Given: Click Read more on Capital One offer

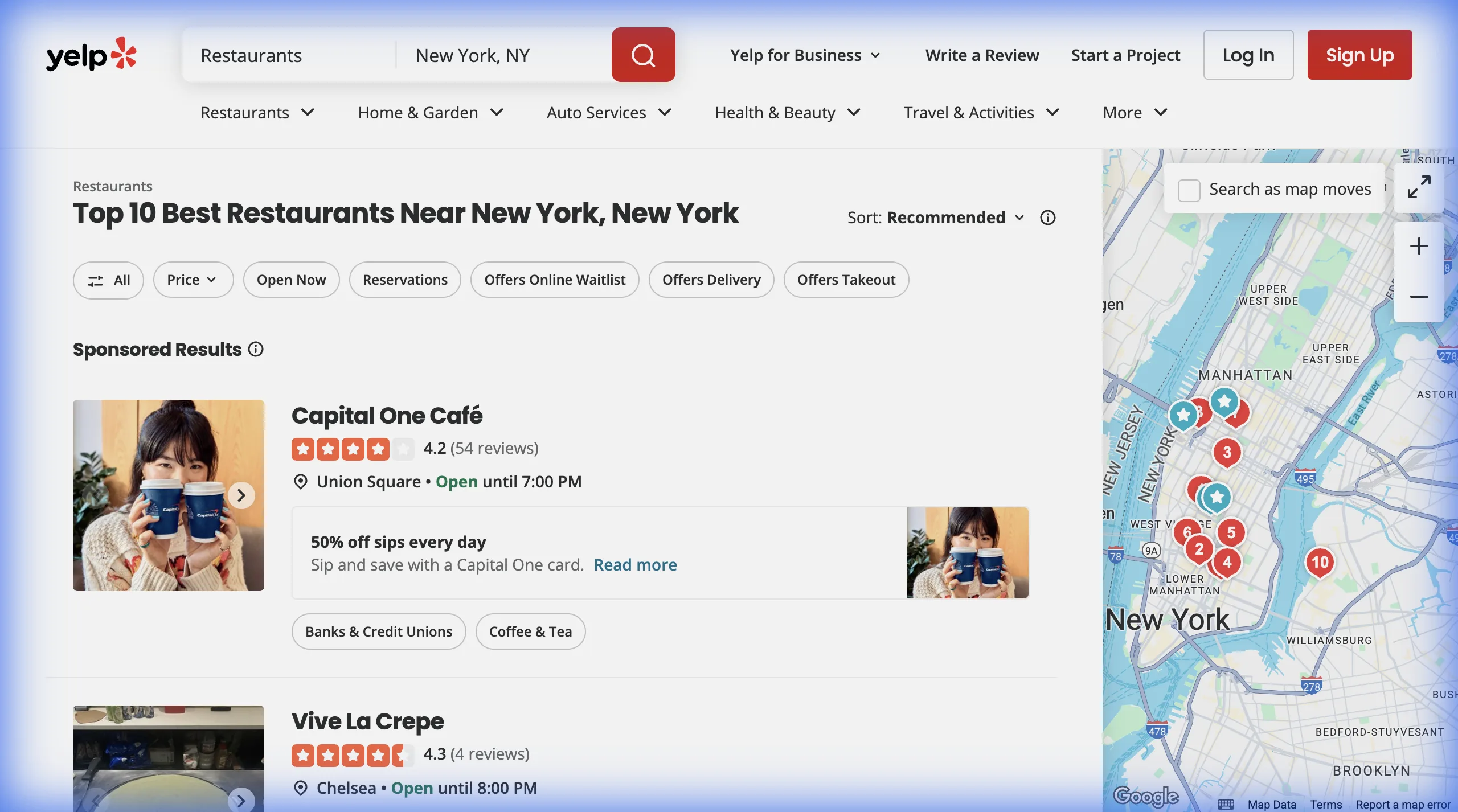Looking at the screenshot, I should (x=635, y=564).
